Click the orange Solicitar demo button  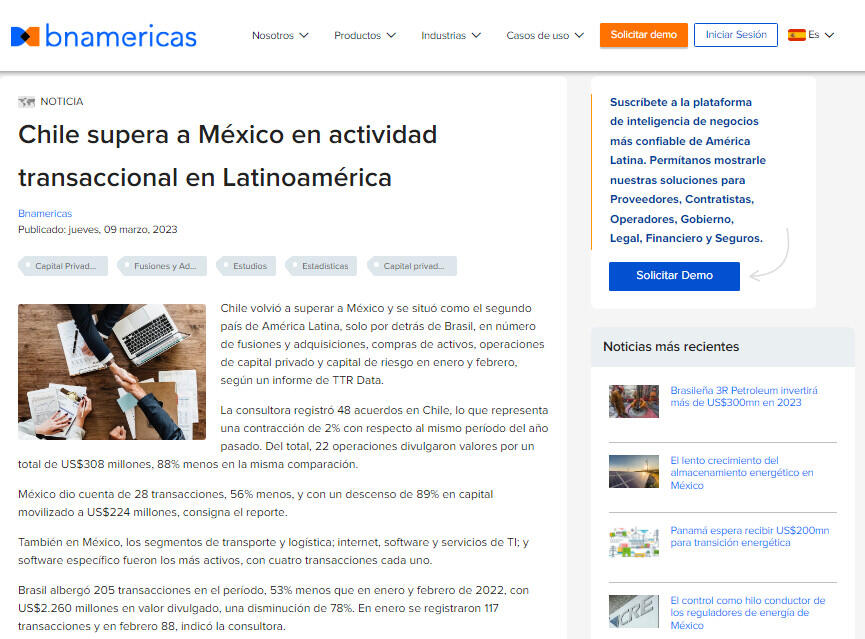click(644, 35)
